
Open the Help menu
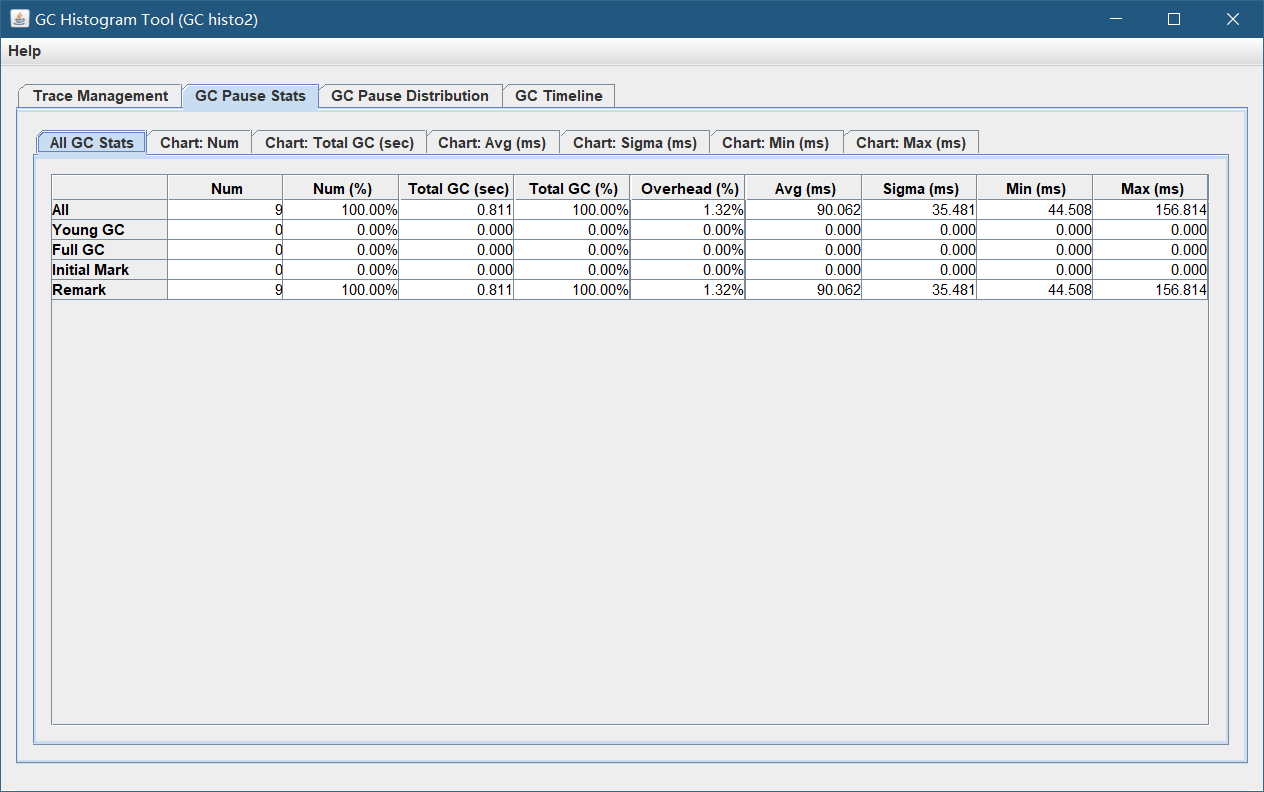(25, 51)
